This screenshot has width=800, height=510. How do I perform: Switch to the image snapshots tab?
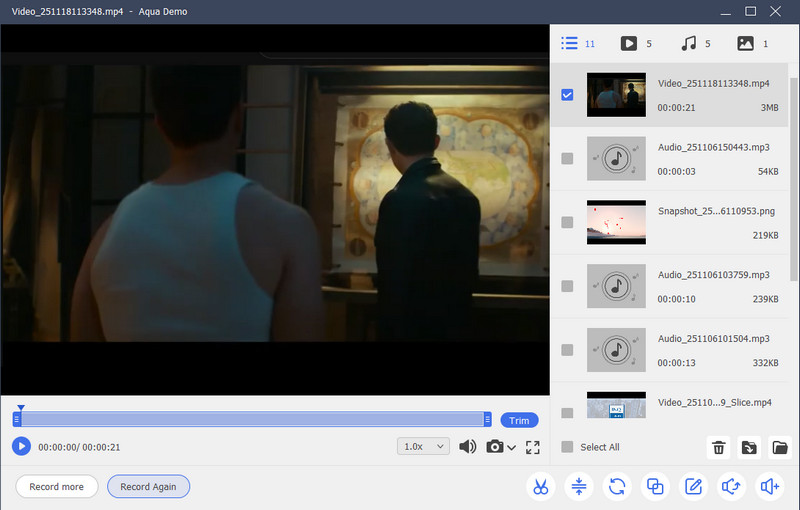752,43
